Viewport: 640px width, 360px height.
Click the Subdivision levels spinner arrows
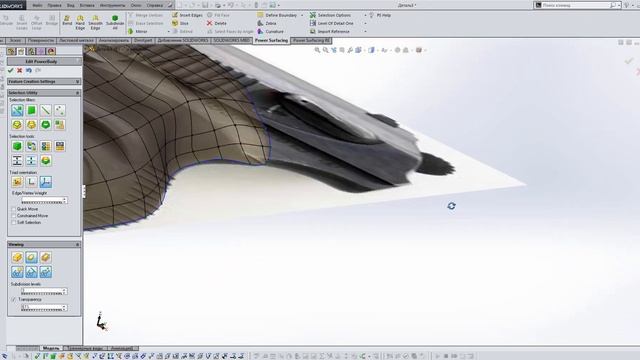(65, 291)
